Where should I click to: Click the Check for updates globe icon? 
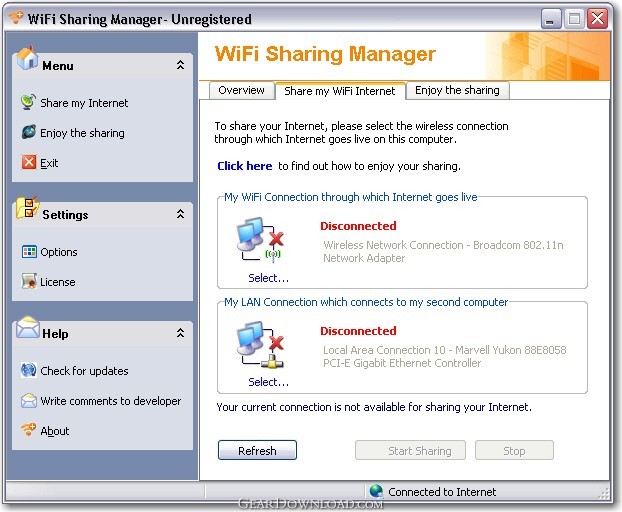click(29, 370)
